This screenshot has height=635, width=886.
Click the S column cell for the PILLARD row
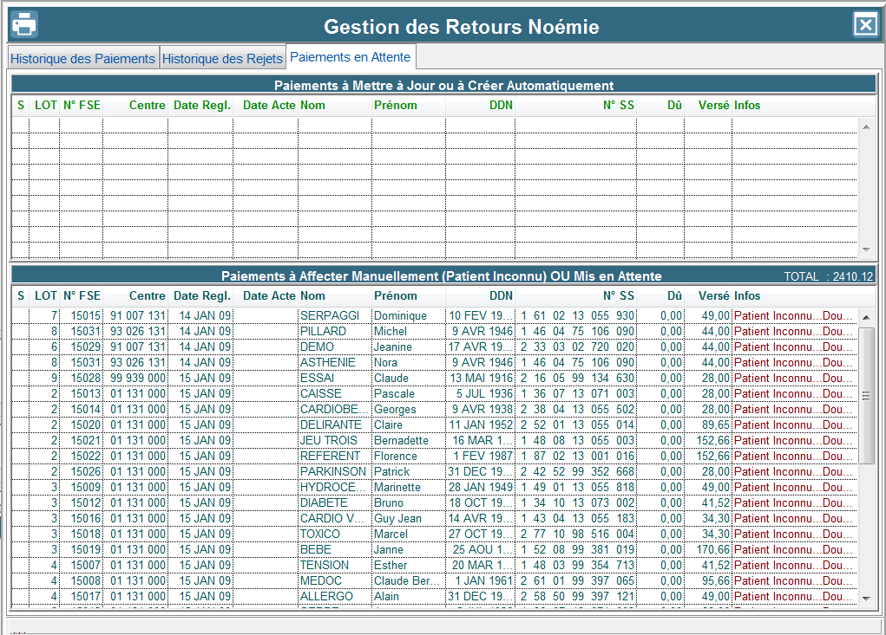(x=21, y=331)
